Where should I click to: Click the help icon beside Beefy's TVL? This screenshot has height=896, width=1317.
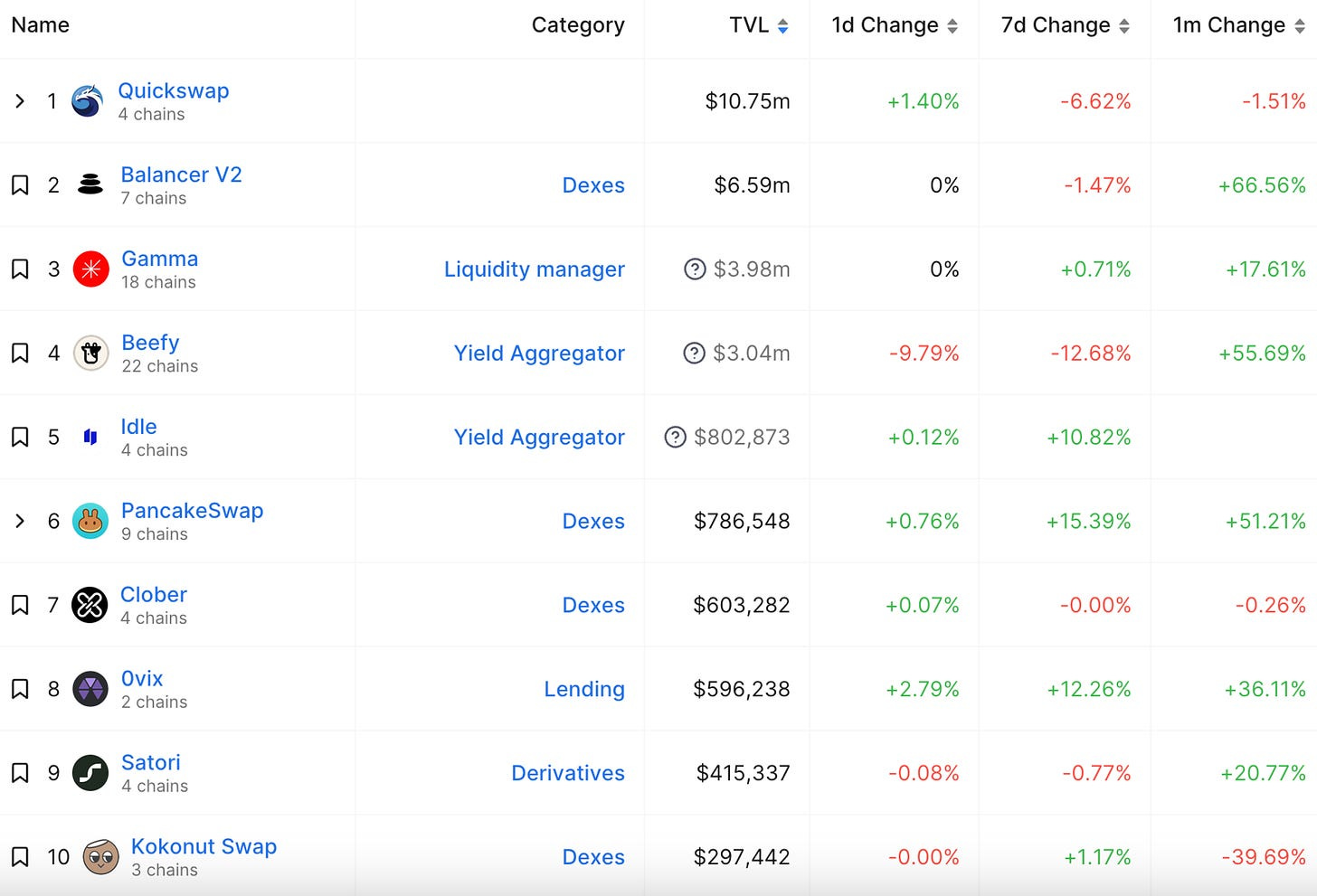click(694, 354)
